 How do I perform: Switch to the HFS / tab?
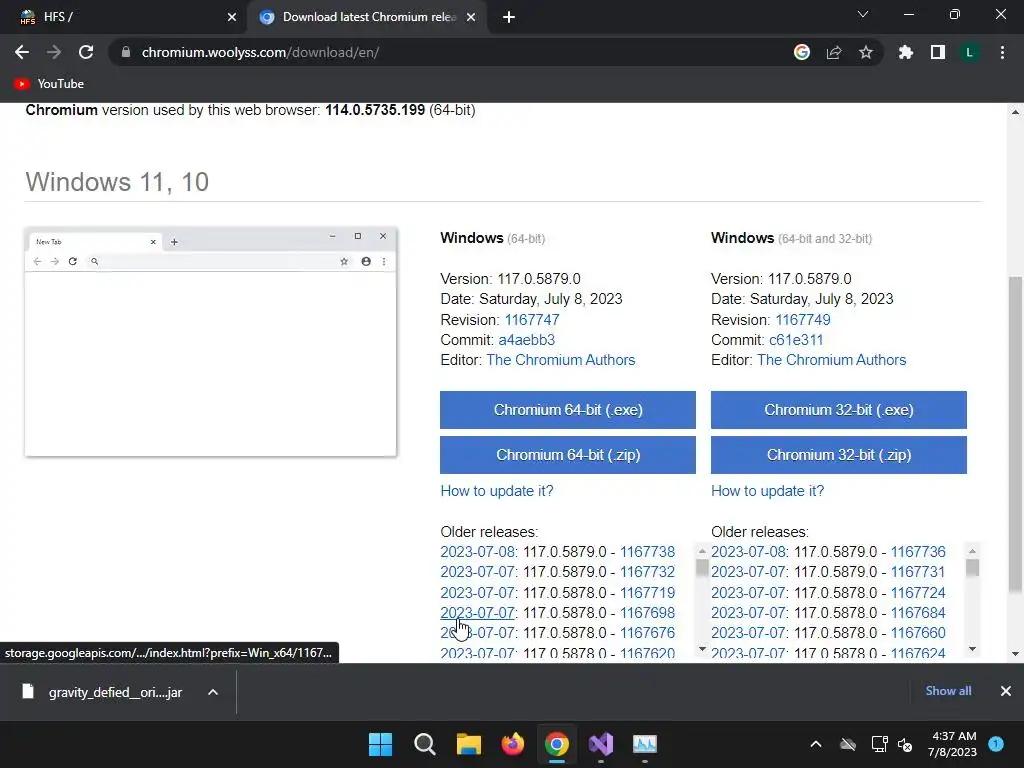[124, 17]
